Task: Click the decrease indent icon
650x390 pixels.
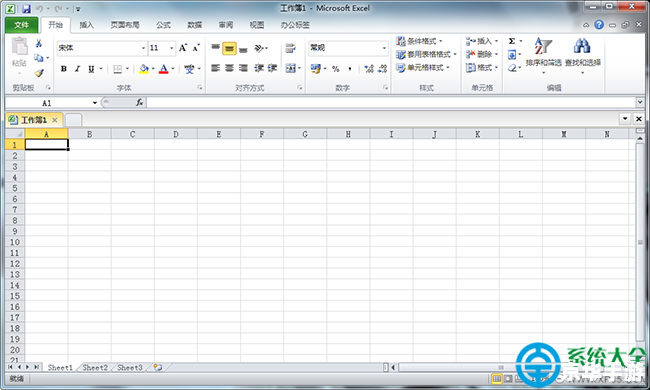Action: (x=259, y=68)
